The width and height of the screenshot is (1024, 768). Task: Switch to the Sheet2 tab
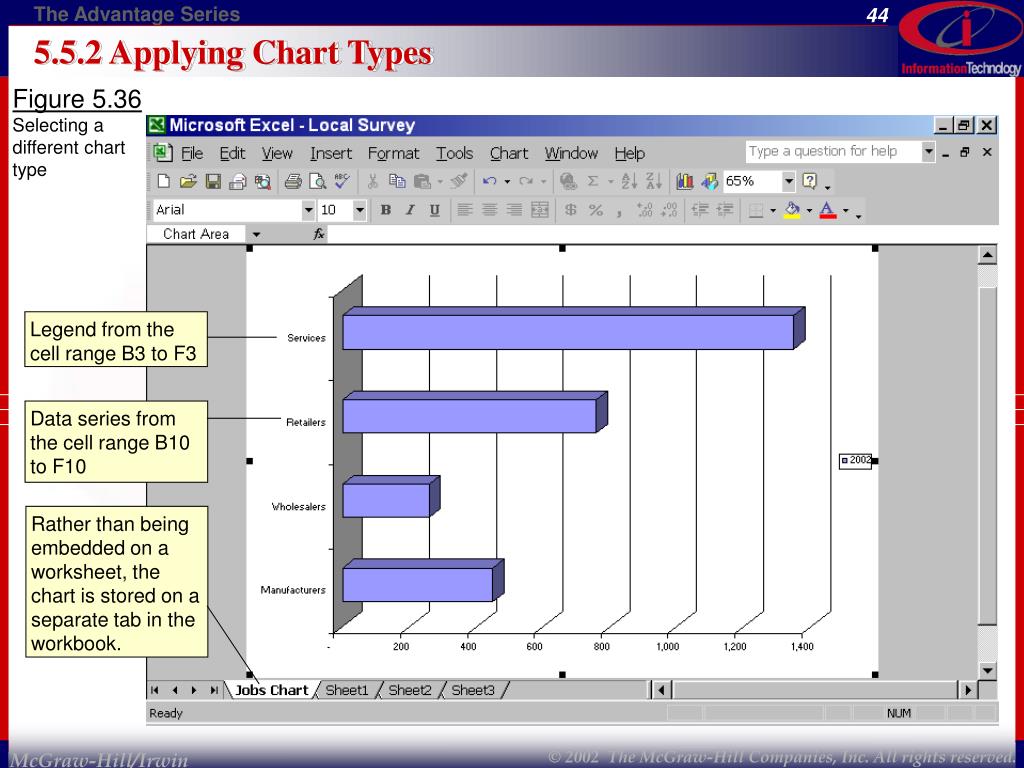point(410,690)
